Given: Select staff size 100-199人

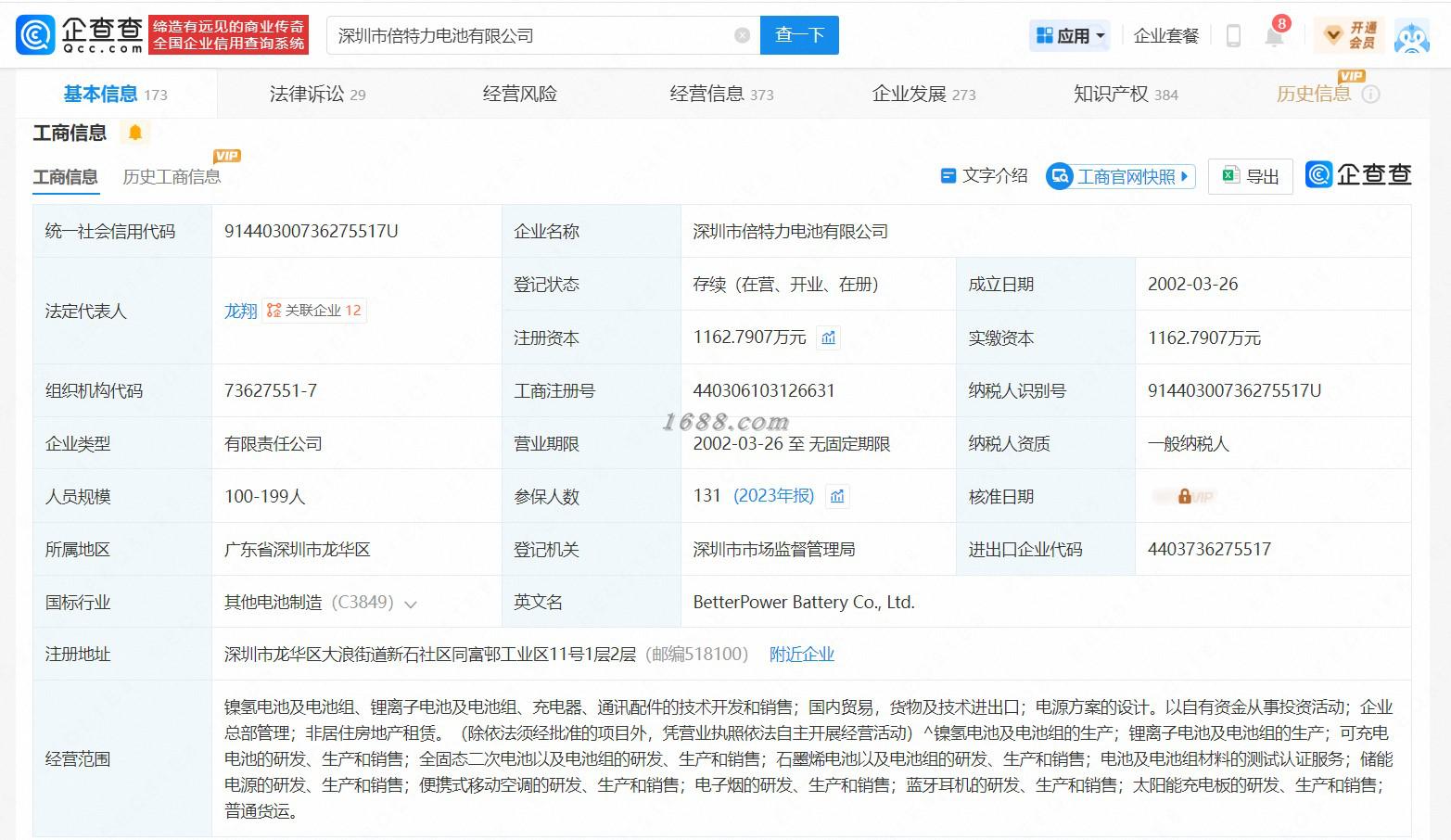Looking at the screenshot, I should coord(264,496).
